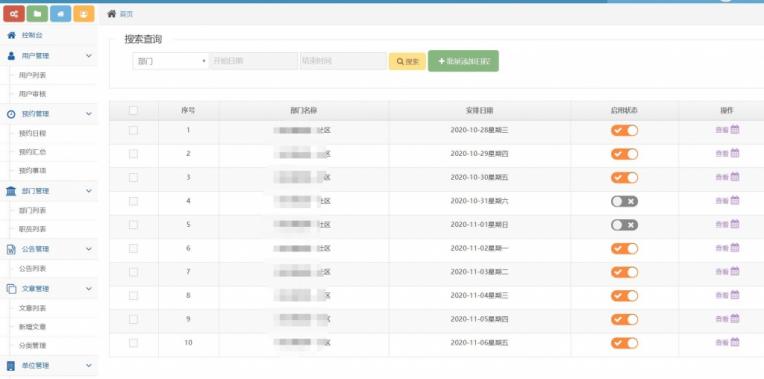Click the blue shortcut button in sidebar top
The image size is (764, 379).
[60, 14]
